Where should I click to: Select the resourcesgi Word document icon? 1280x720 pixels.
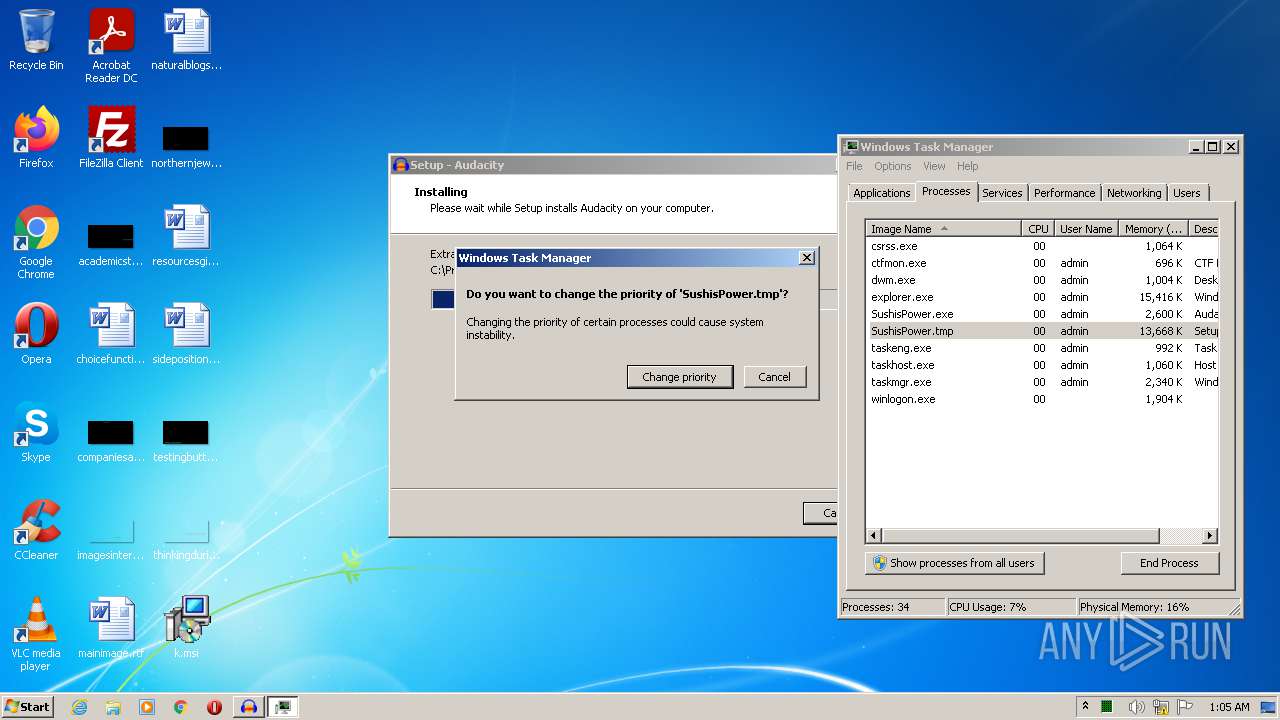pos(186,236)
